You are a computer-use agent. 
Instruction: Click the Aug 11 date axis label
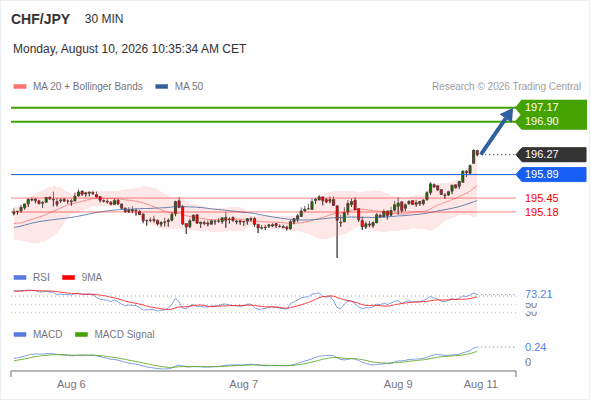[481, 384]
